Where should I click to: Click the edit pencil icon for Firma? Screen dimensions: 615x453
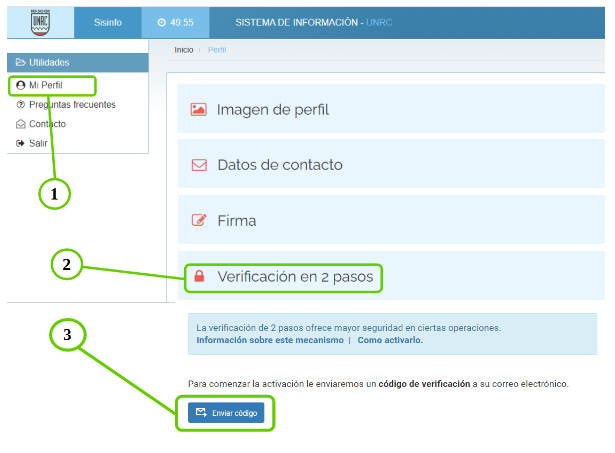click(x=199, y=220)
